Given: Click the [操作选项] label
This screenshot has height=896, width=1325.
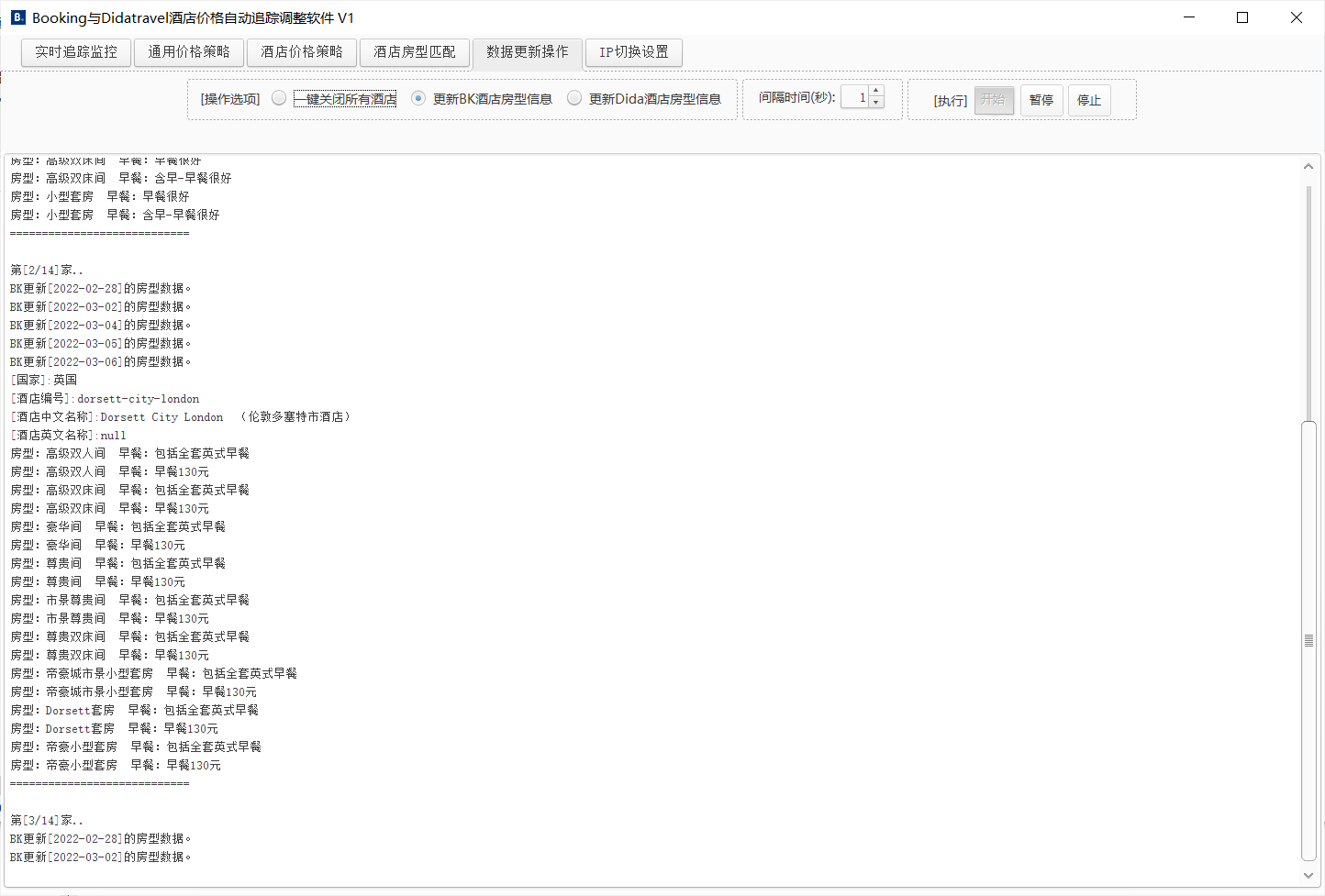Looking at the screenshot, I should point(230,99).
